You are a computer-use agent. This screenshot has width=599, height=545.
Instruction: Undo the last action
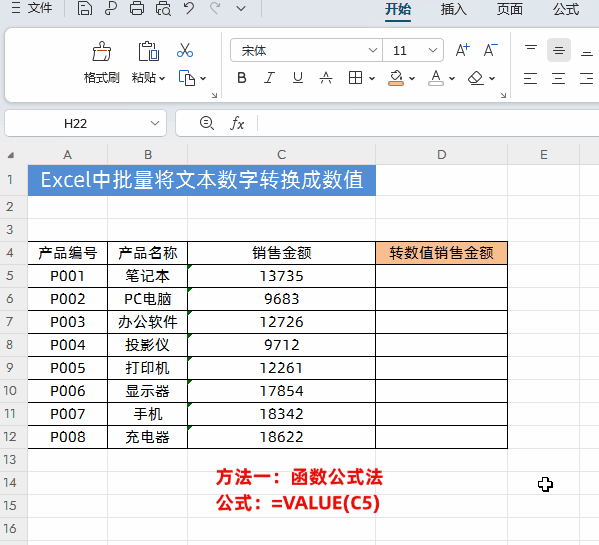coord(189,8)
